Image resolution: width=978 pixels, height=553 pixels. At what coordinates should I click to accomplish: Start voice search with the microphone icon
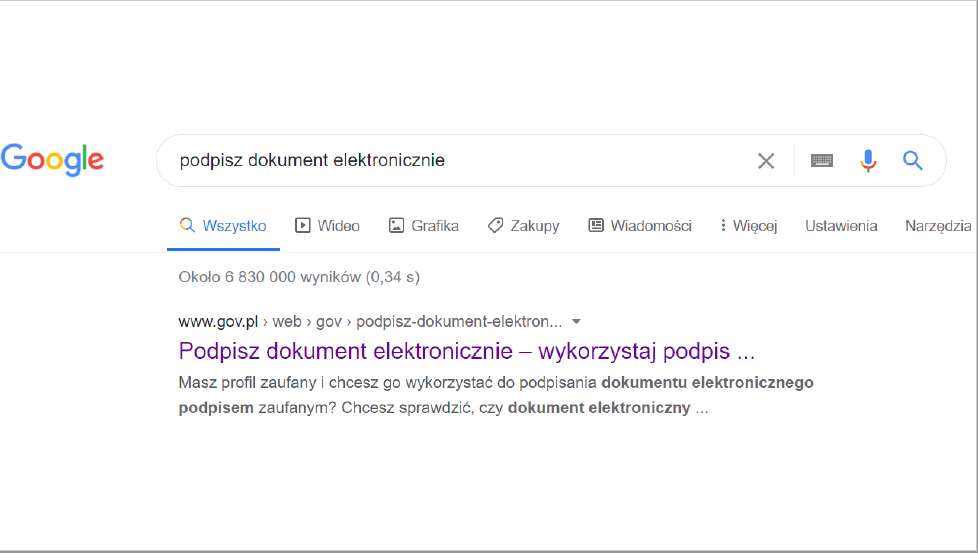point(868,161)
